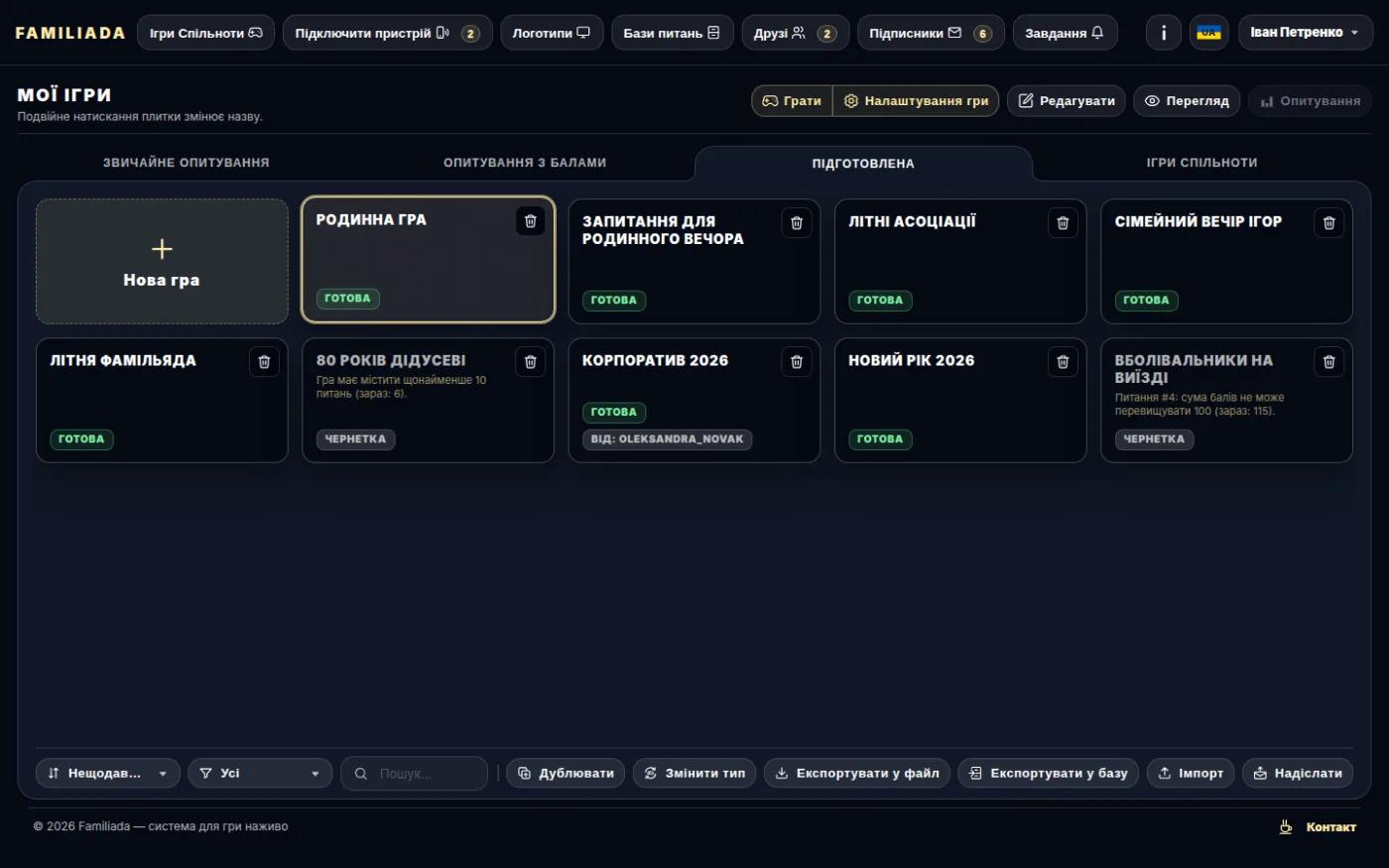Delete the ЛІТНЯ ФАМІЛЬЯДА game
This screenshot has height=868, width=1389.
pyautogui.click(x=264, y=362)
